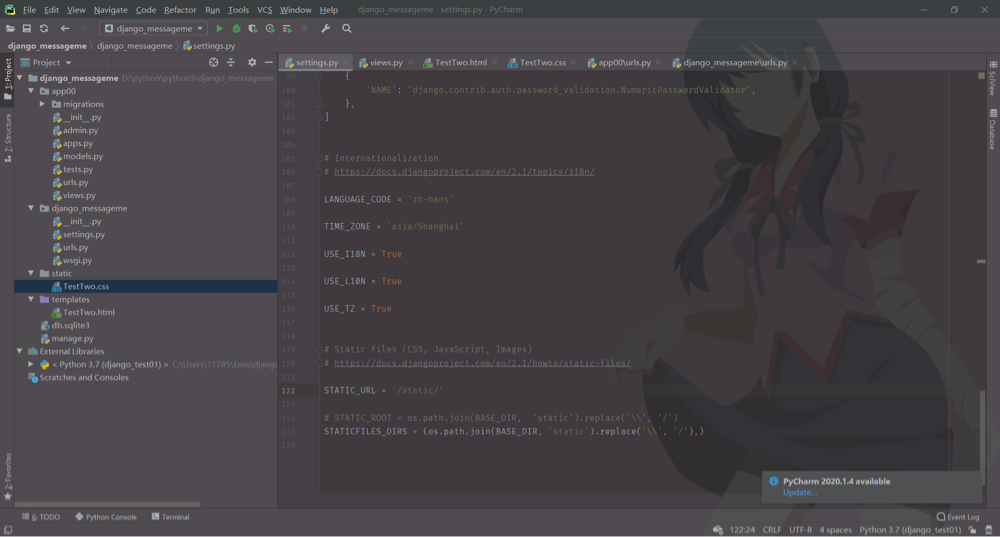Open settings with the wrench icon
This screenshot has height=537, width=1000.
pos(326,29)
